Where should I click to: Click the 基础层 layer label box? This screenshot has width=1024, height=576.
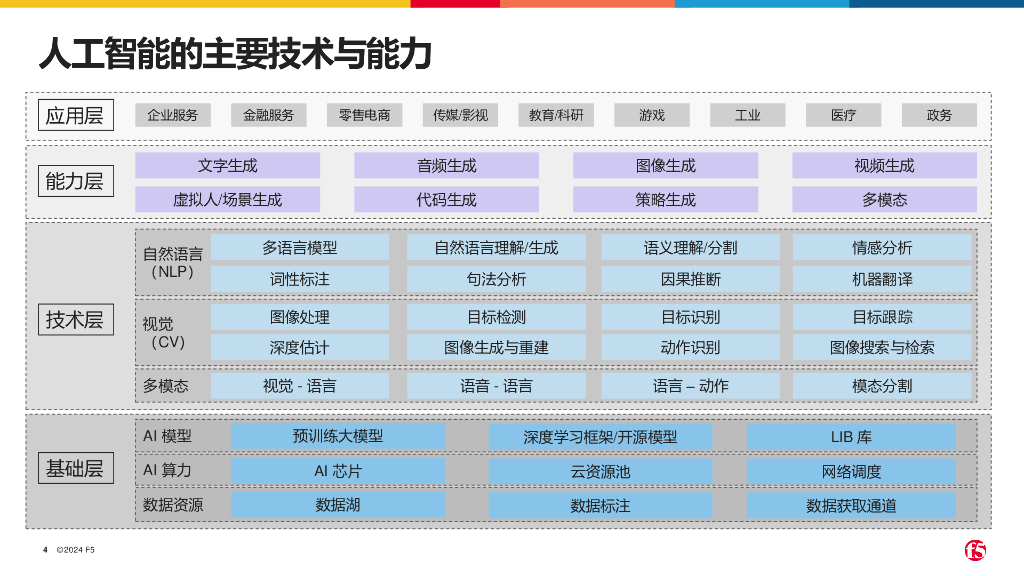76,468
